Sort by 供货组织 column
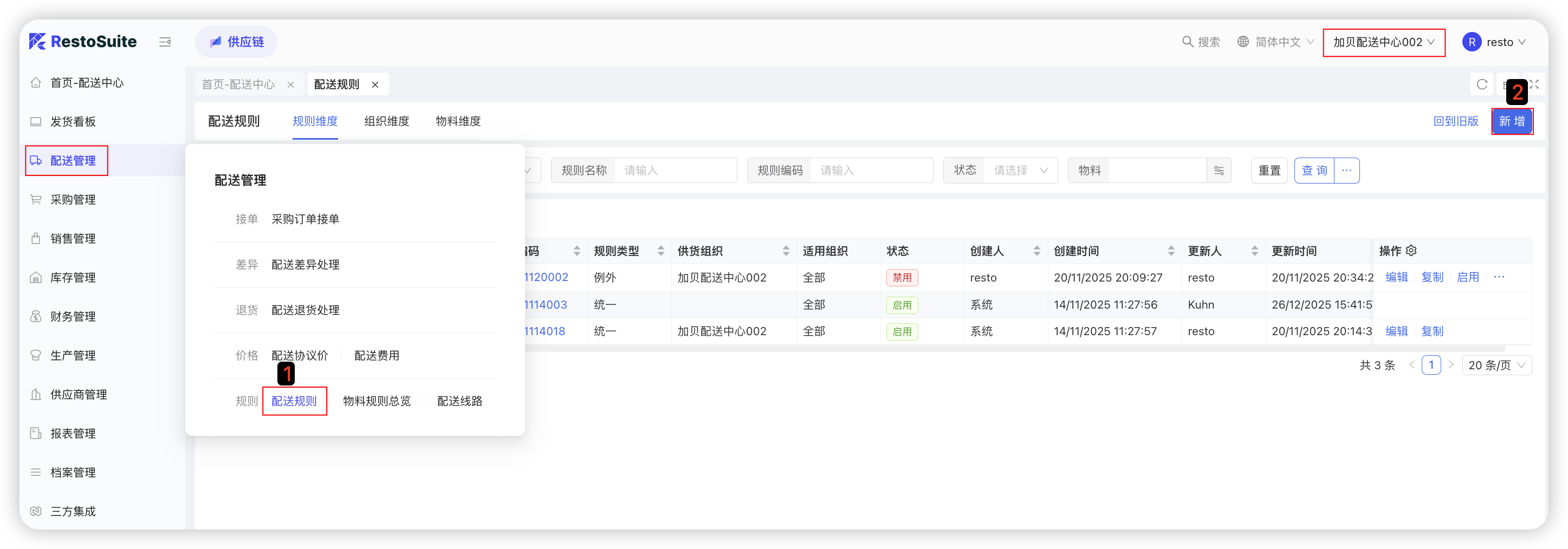Viewport: 1568px width, 549px height. click(785, 251)
